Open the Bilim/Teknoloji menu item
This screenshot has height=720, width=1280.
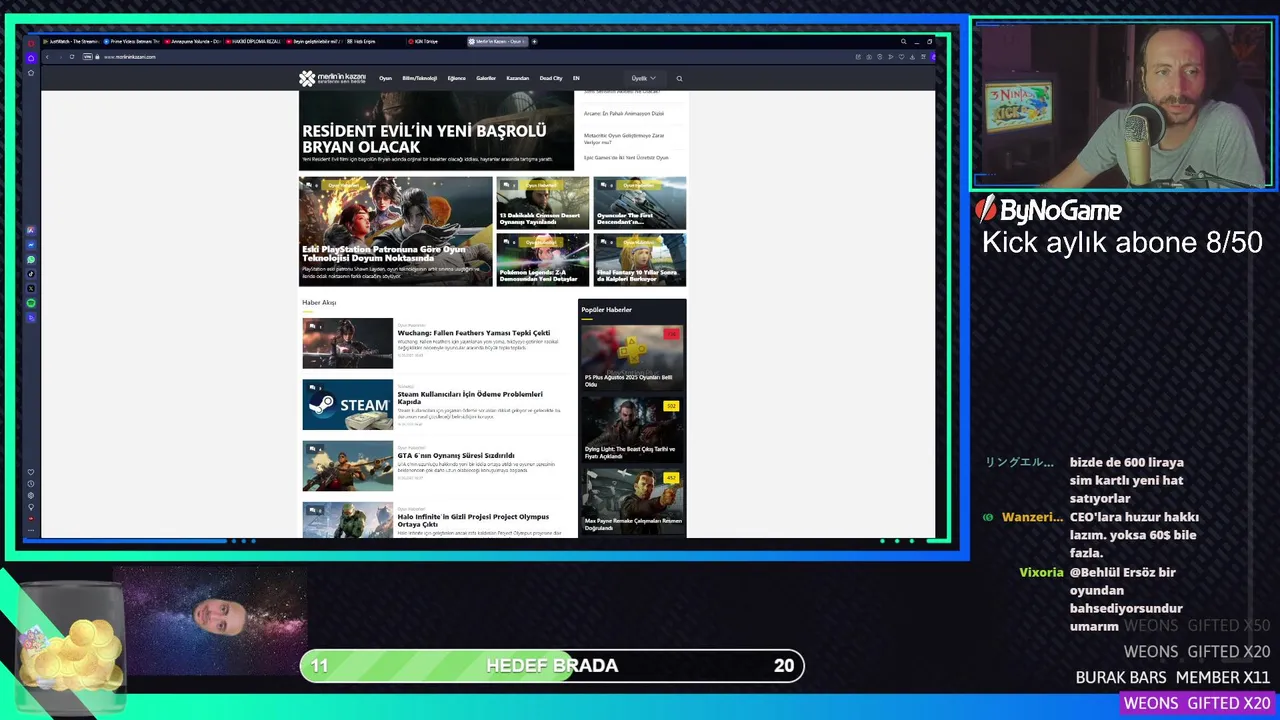[419, 78]
